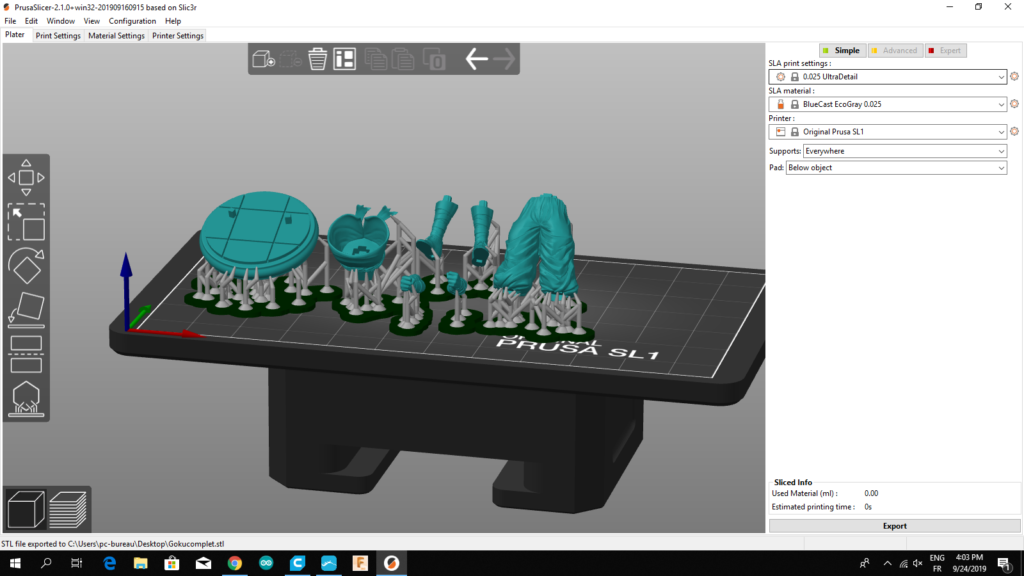Open Pad dropdown set to Below object
The image size is (1024, 576).
coord(896,168)
